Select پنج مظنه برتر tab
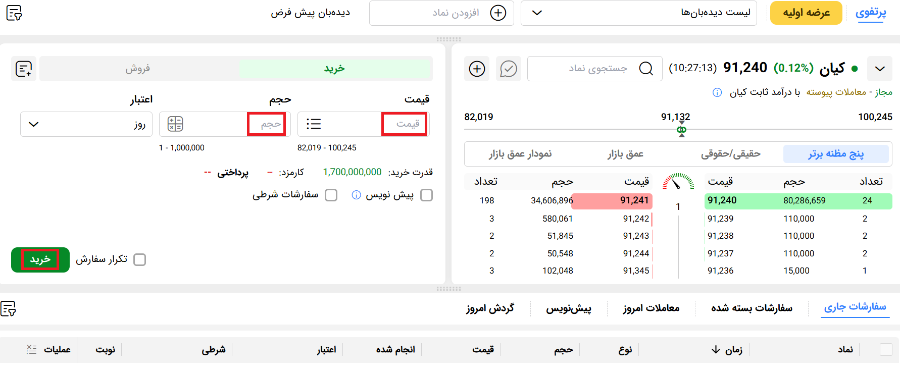The height and width of the screenshot is (375, 900). coord(837,154)
